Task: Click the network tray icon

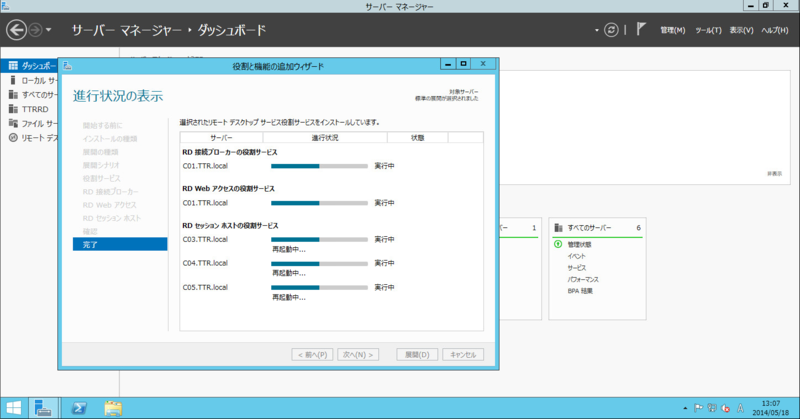Action: (712, 408)
